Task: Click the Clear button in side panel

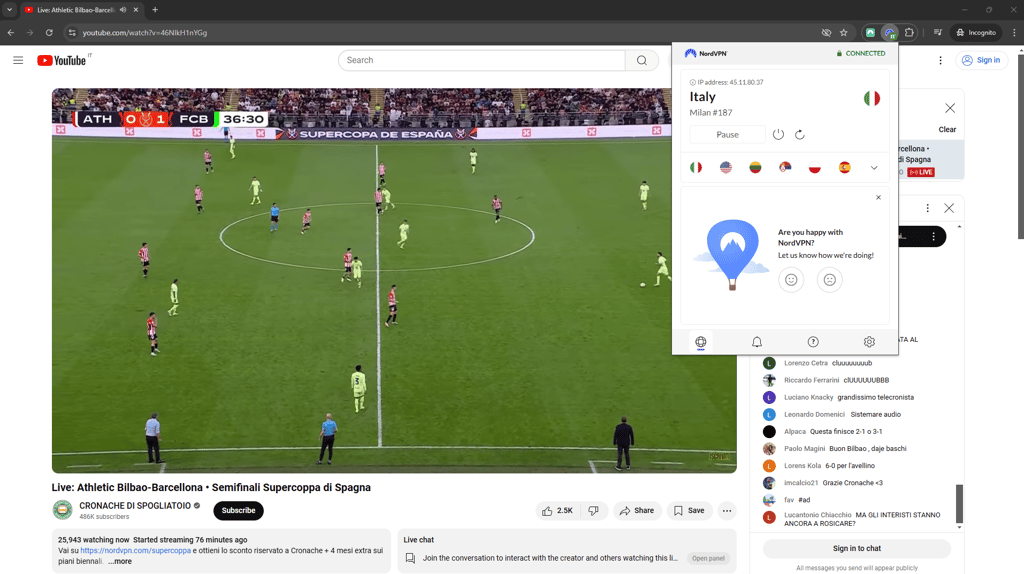Action: [947, 129]
